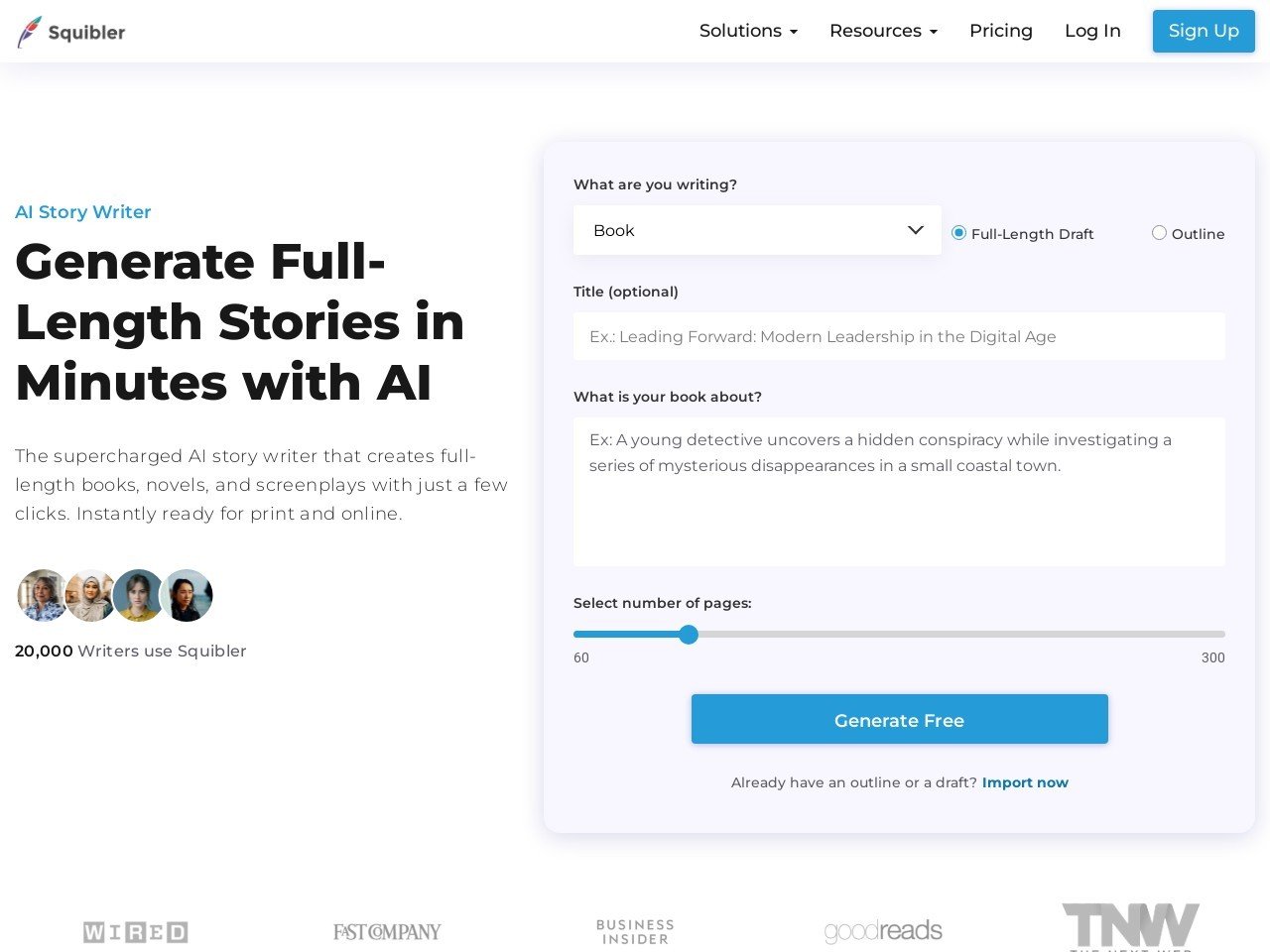Open the Book writing type dropdown
The width and height of the screenshot is (1270, 952).
coord(757,230)
